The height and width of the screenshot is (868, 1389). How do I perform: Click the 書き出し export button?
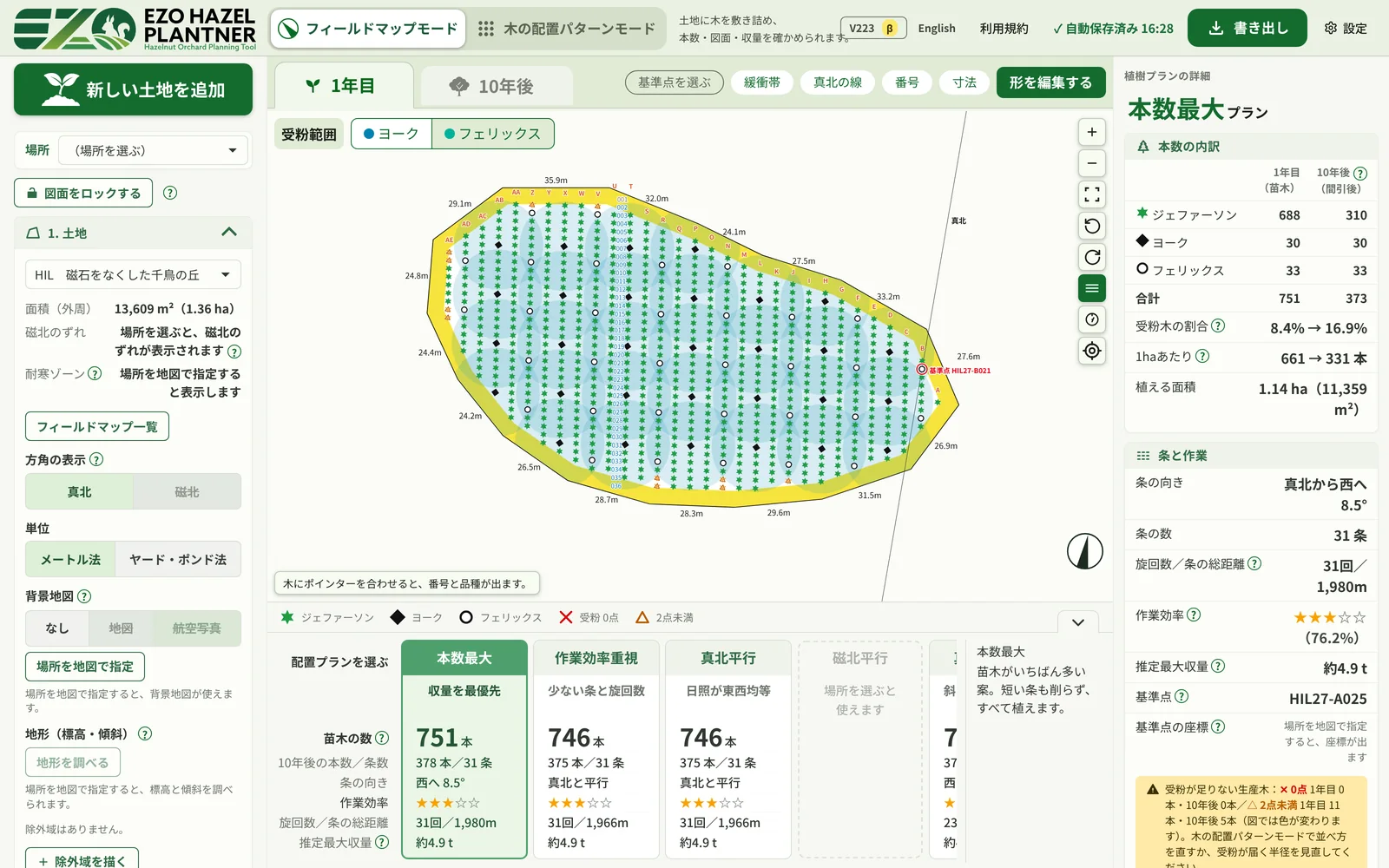point(1247,28)
